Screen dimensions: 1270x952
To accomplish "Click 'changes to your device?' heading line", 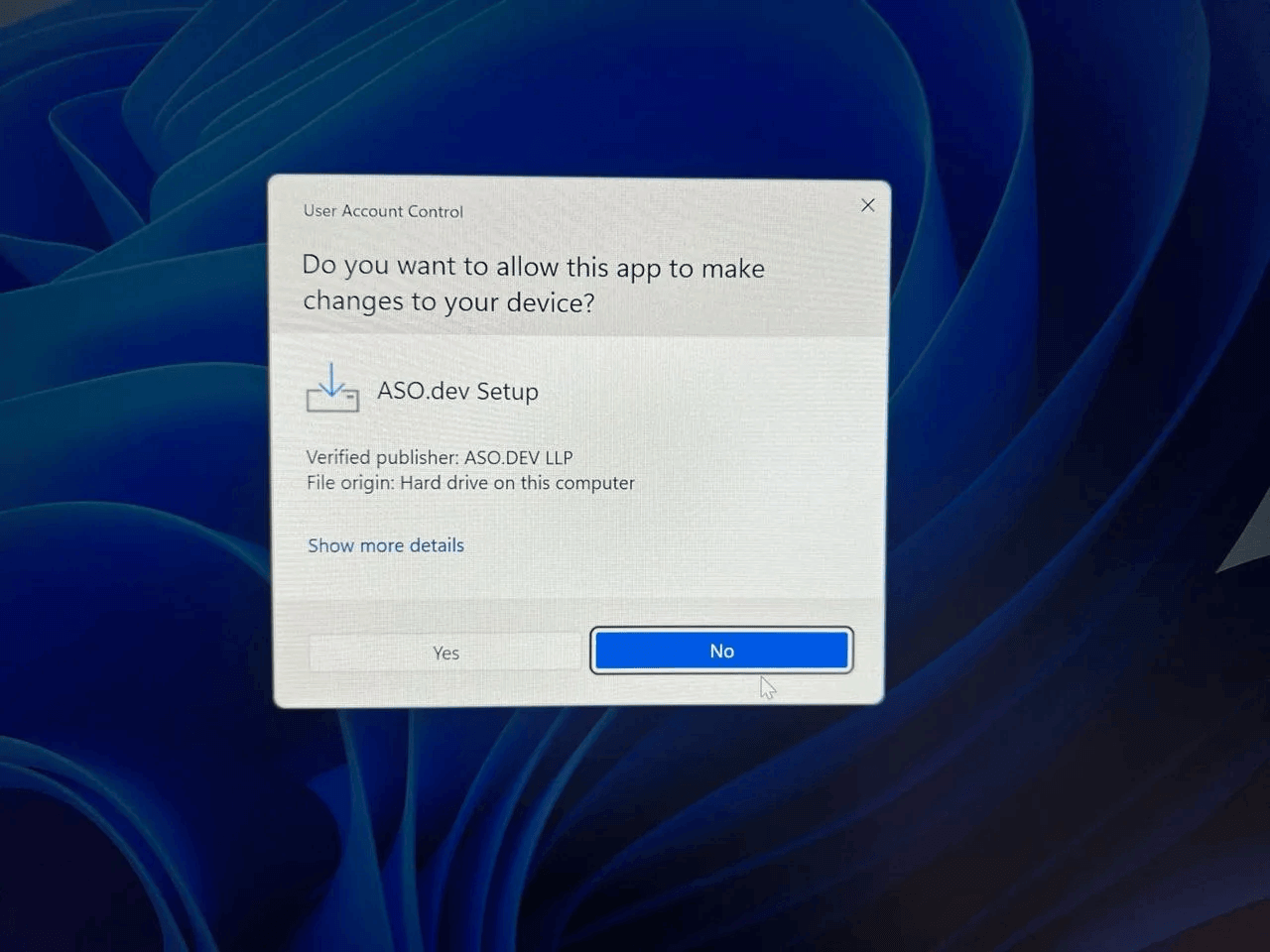I will click(448, 301).
